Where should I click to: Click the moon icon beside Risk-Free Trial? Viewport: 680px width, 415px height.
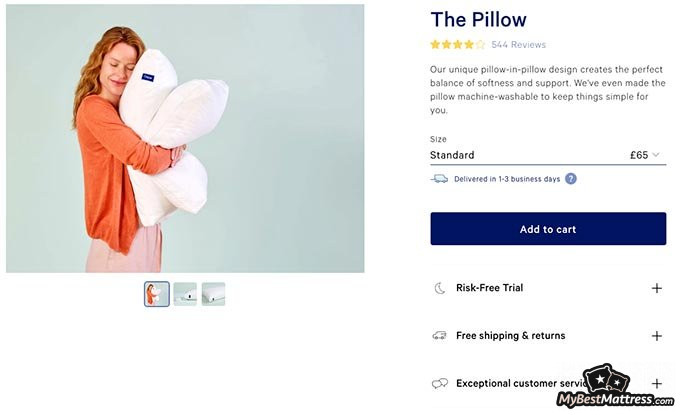(x=439, y=288)
